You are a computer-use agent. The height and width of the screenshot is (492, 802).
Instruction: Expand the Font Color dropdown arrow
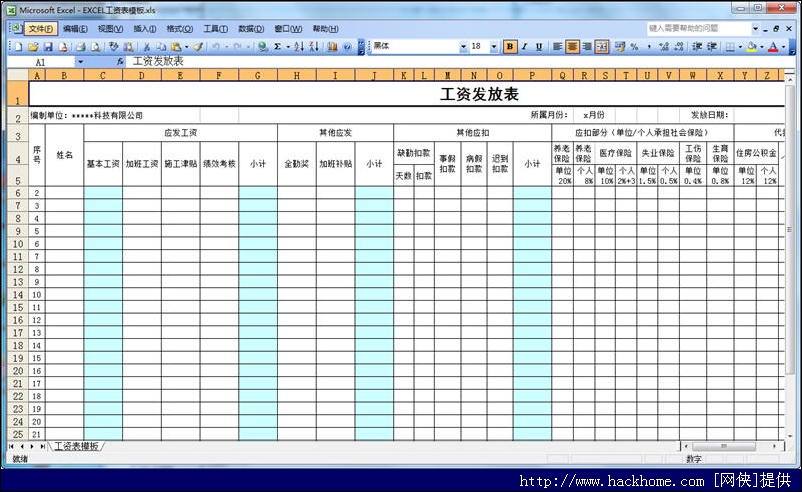click(783, 47)
